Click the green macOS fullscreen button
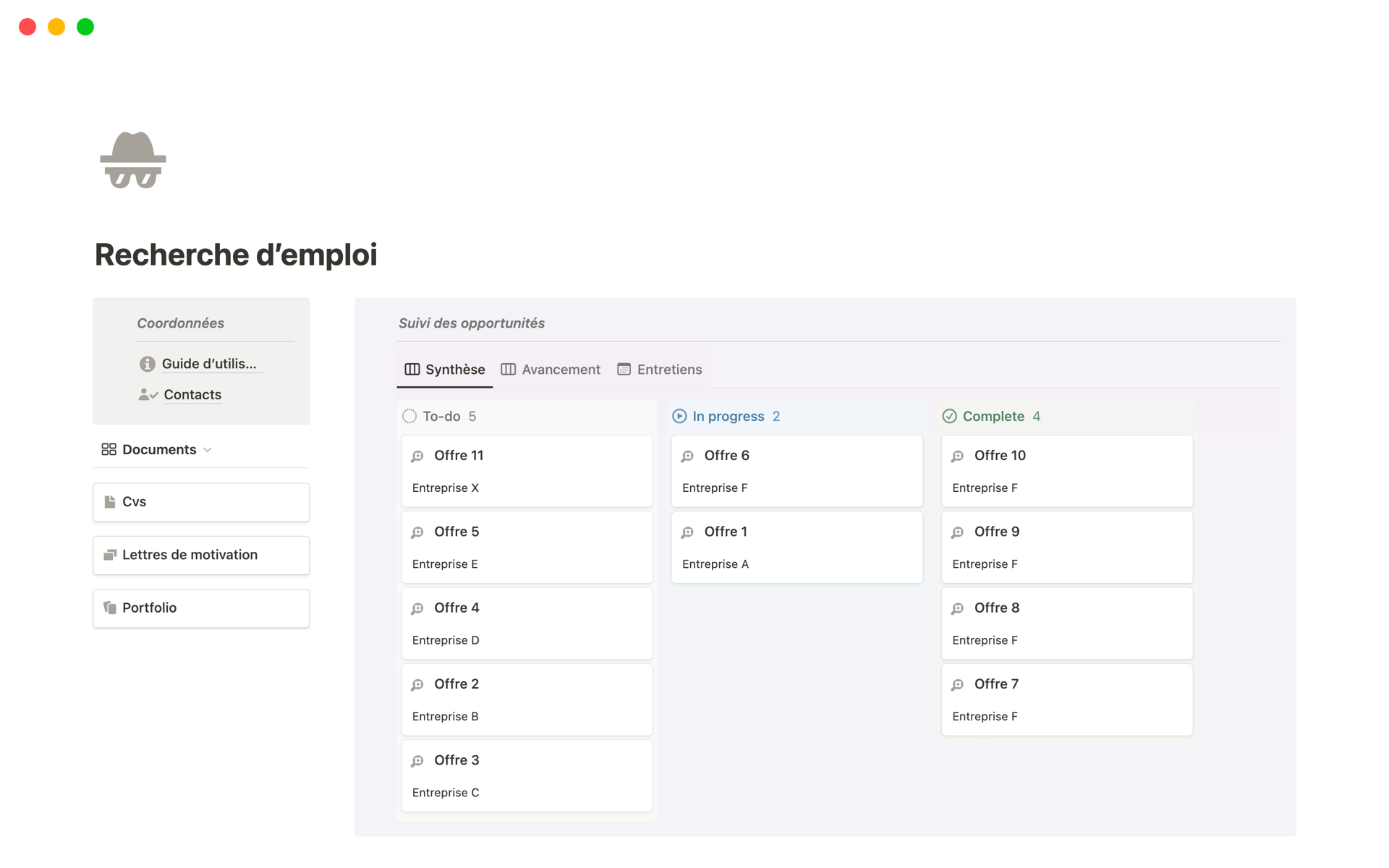This screenshot has width=1389, height=868. [x=85, y=27]
